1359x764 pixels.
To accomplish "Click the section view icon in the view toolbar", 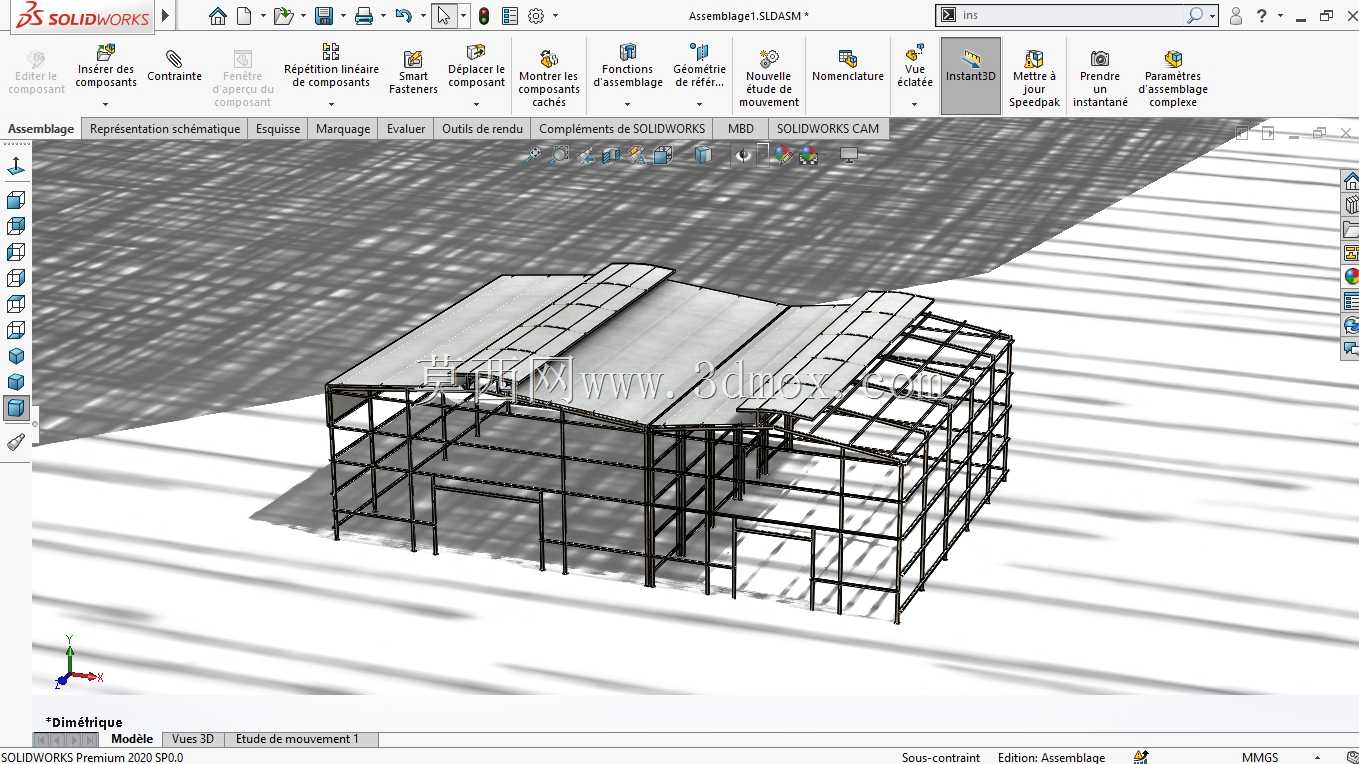I will (x=611, y=155).
